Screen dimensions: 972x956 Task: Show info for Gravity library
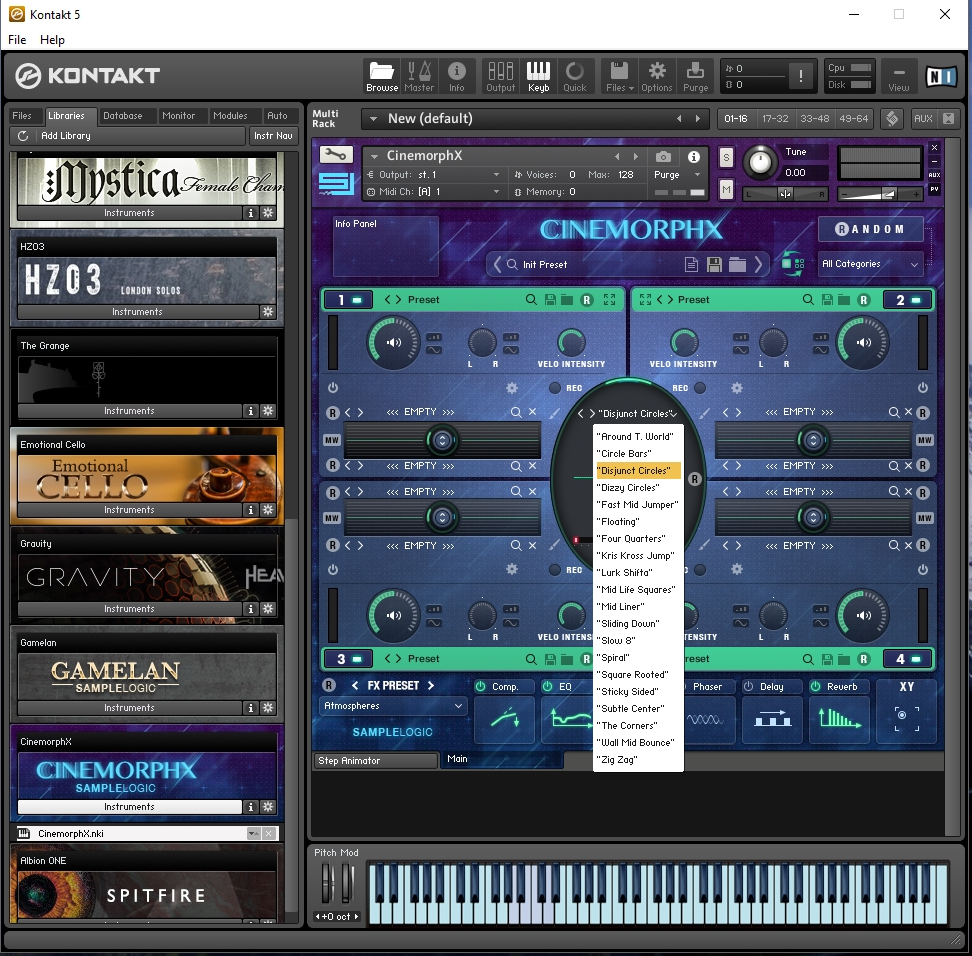pos(250,609)
